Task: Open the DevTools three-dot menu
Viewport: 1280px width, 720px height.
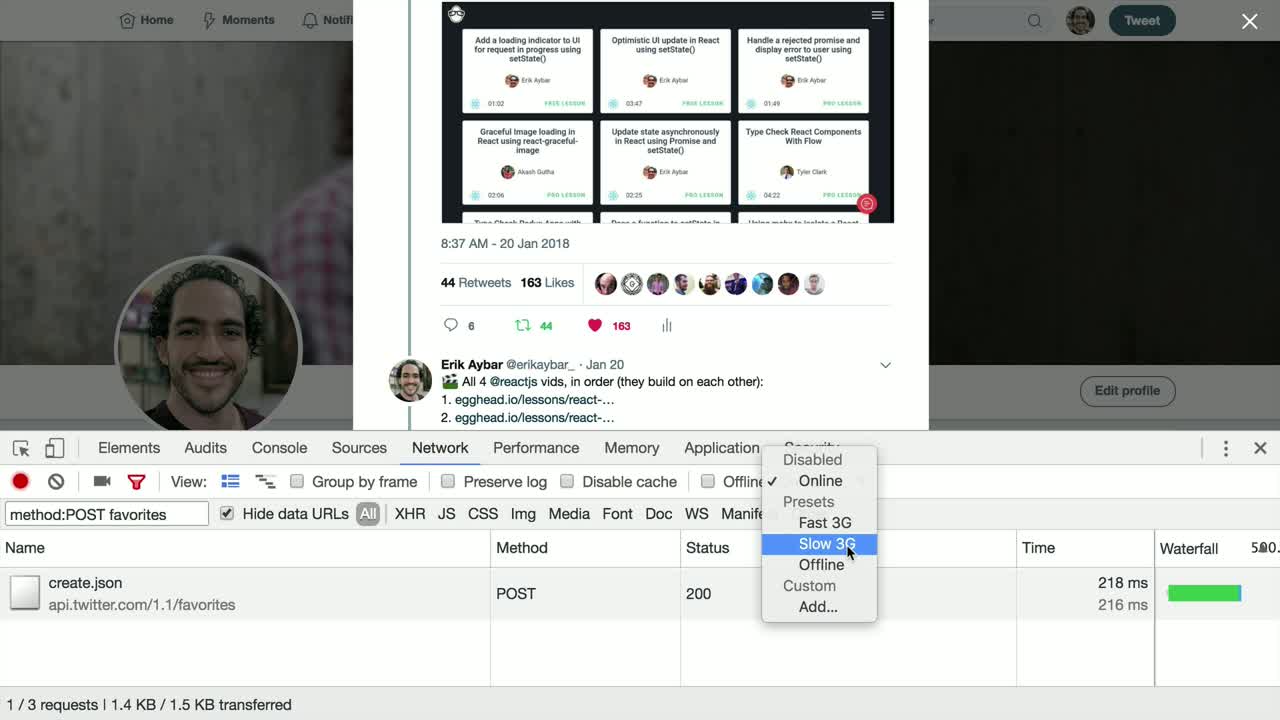Action: click(x=1225, y=448)
